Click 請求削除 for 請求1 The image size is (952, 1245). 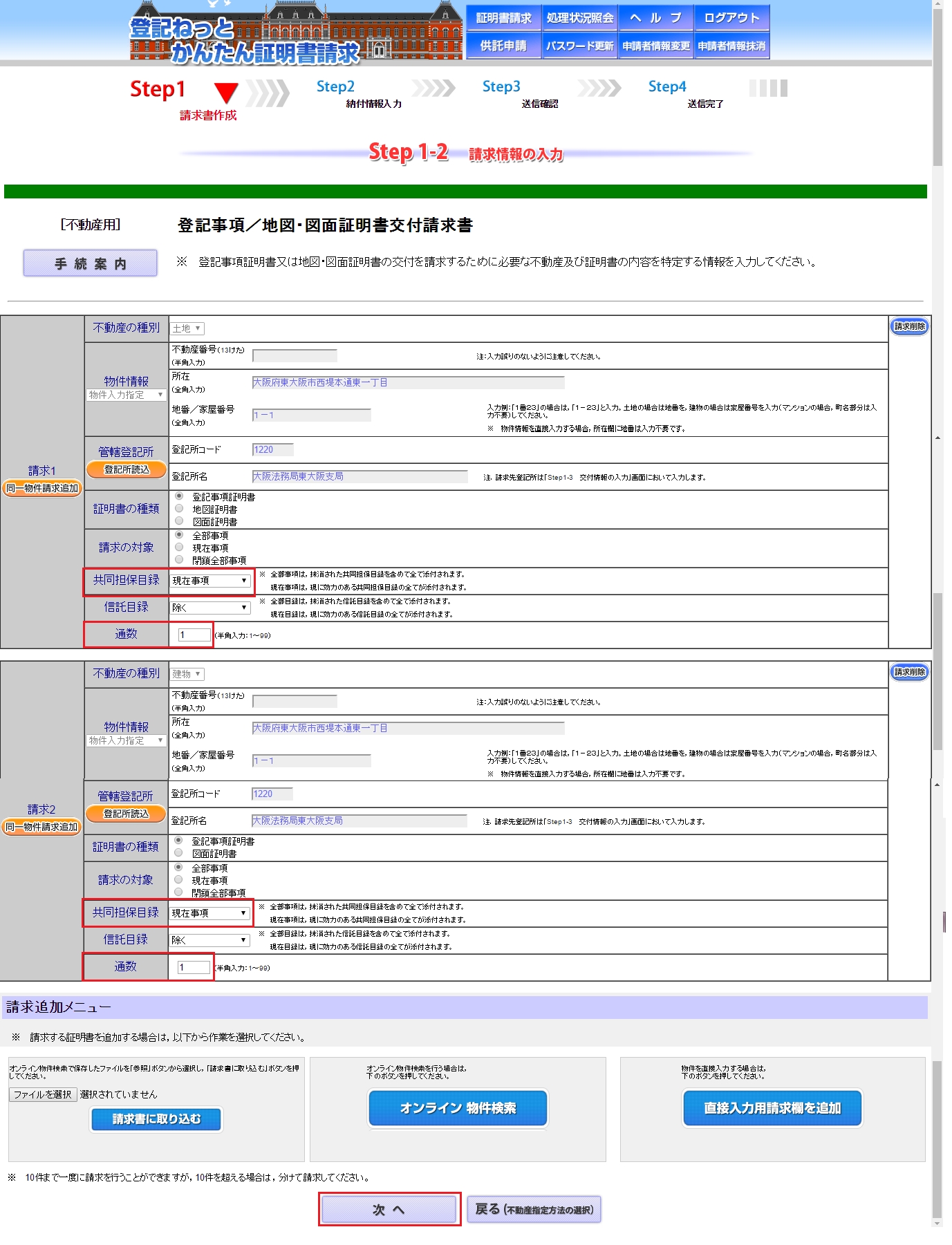pyautogui.click(x=909, y=327)
